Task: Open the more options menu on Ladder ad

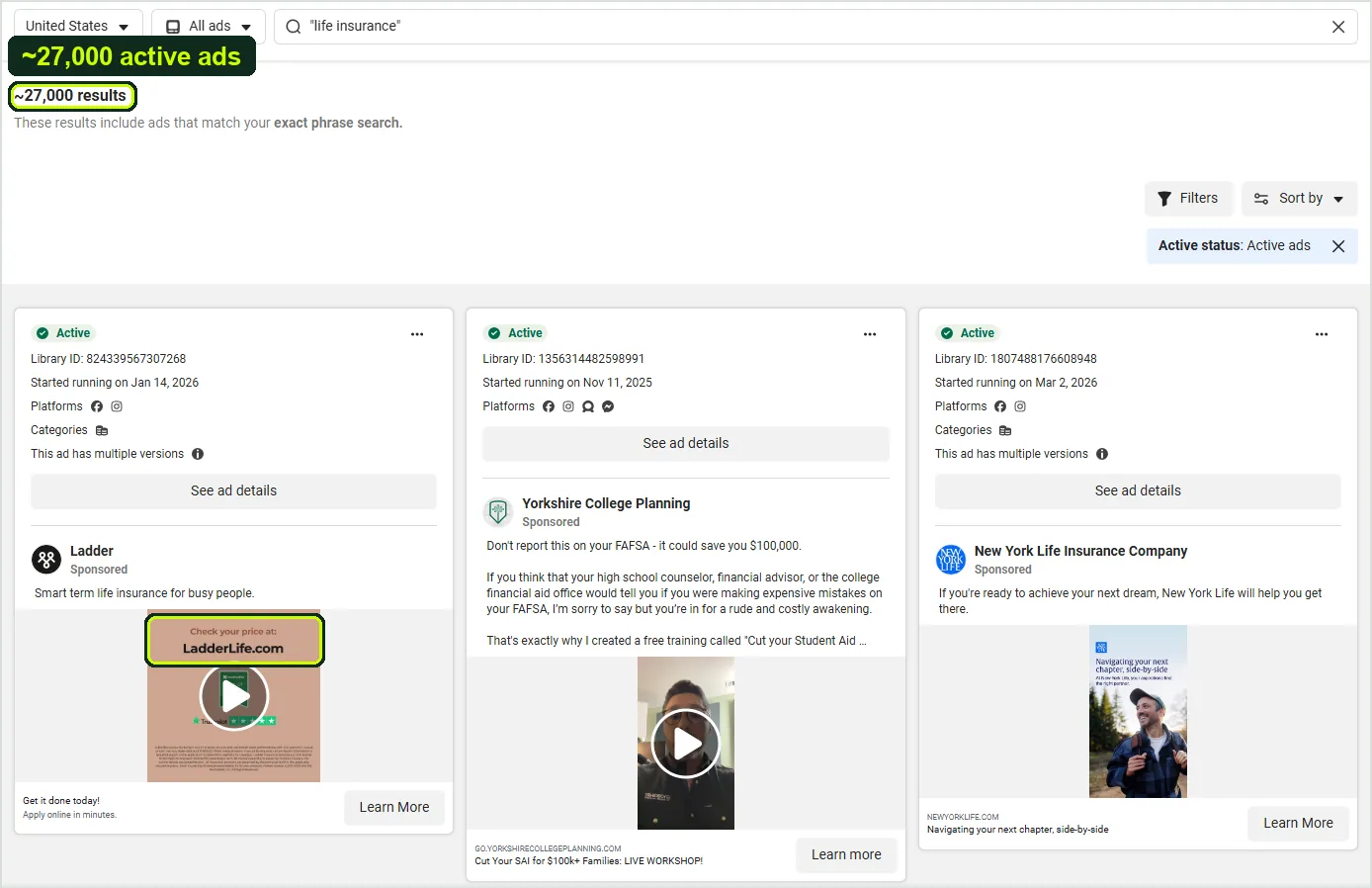Action: pyautogui.click(x=417, y=334)
